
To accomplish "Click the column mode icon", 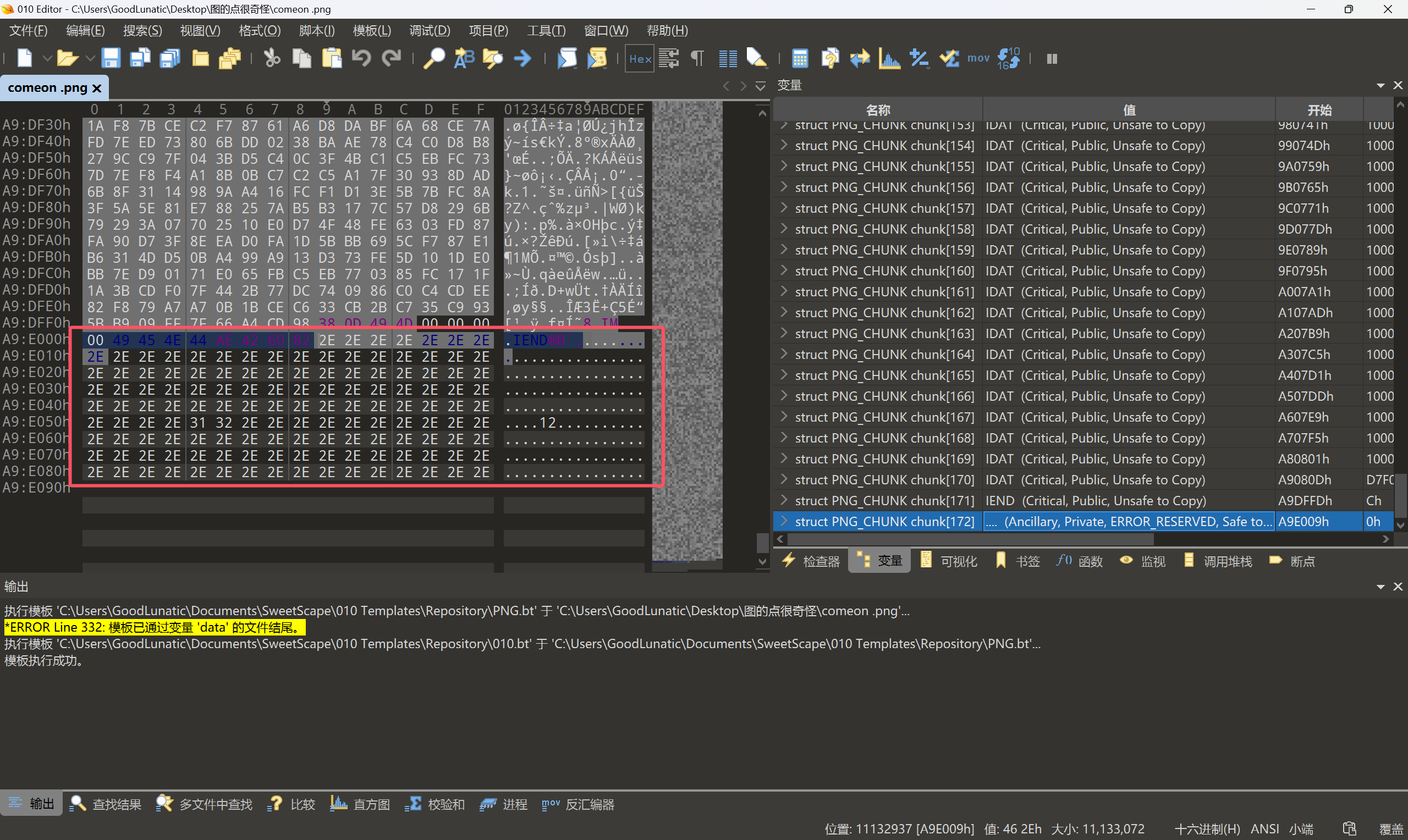I will (728, 58).
